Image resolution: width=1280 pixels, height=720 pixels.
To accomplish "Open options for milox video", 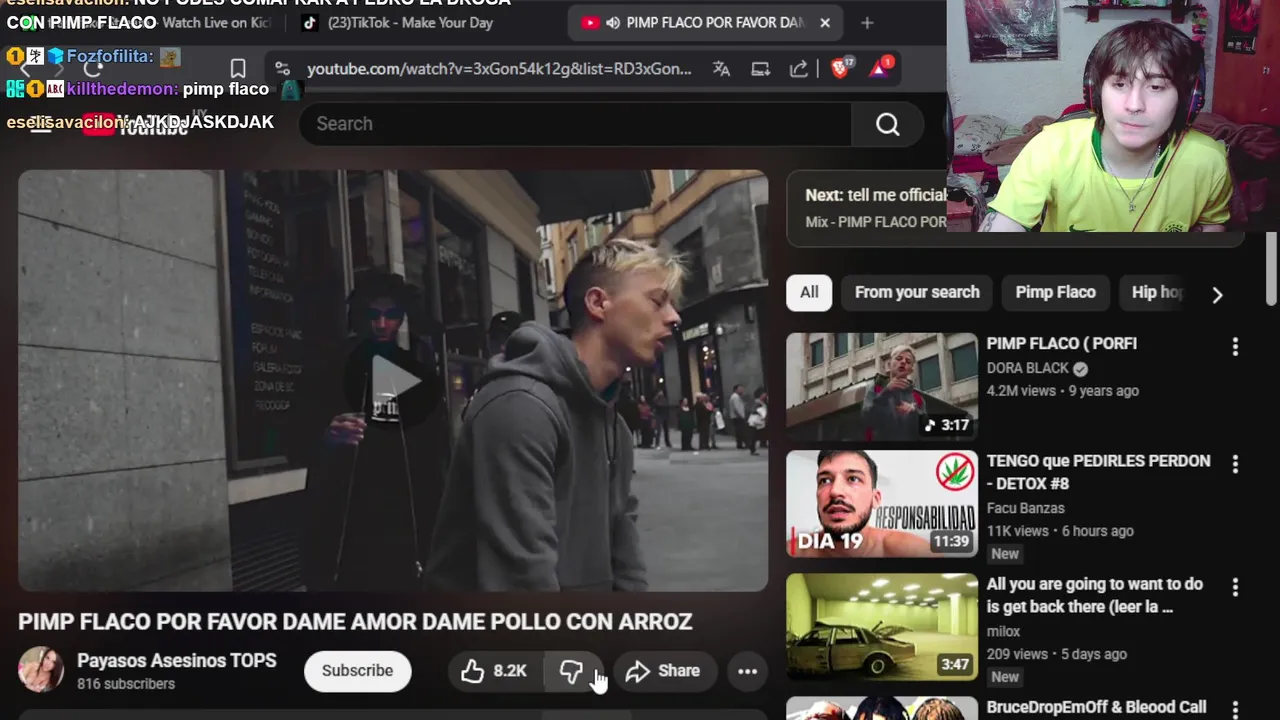I will pyautogui.click(x=1235, y=587).
